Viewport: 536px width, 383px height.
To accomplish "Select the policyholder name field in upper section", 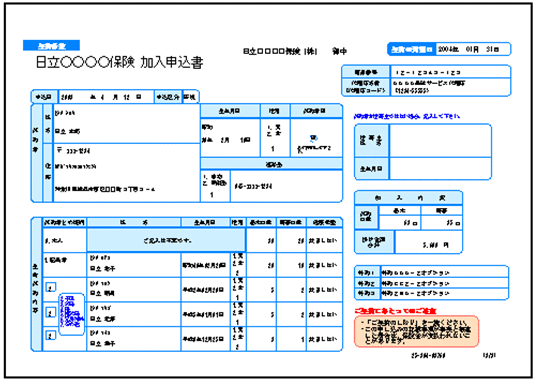I will point(126,124).
